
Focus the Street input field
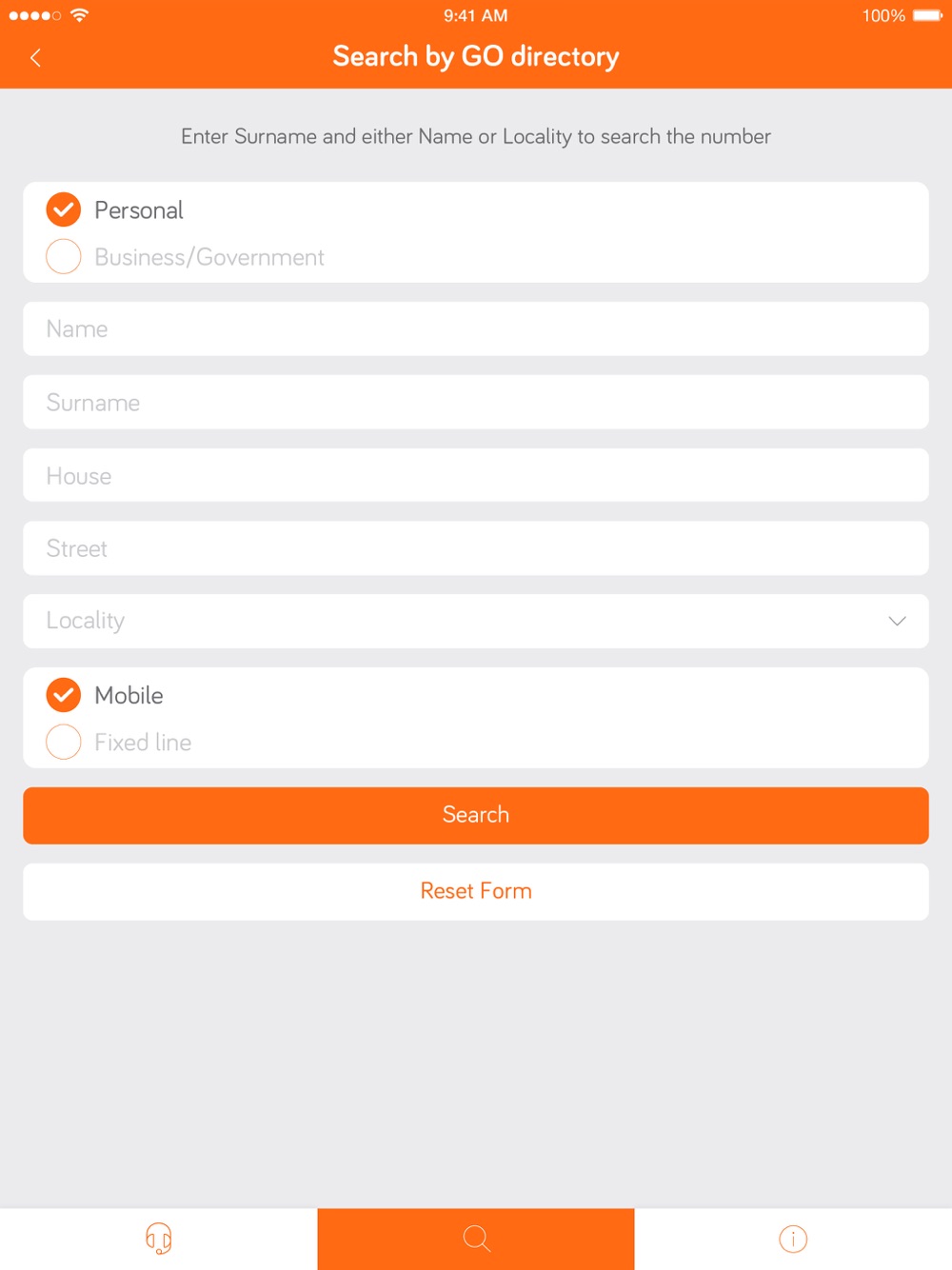(476, 548)
